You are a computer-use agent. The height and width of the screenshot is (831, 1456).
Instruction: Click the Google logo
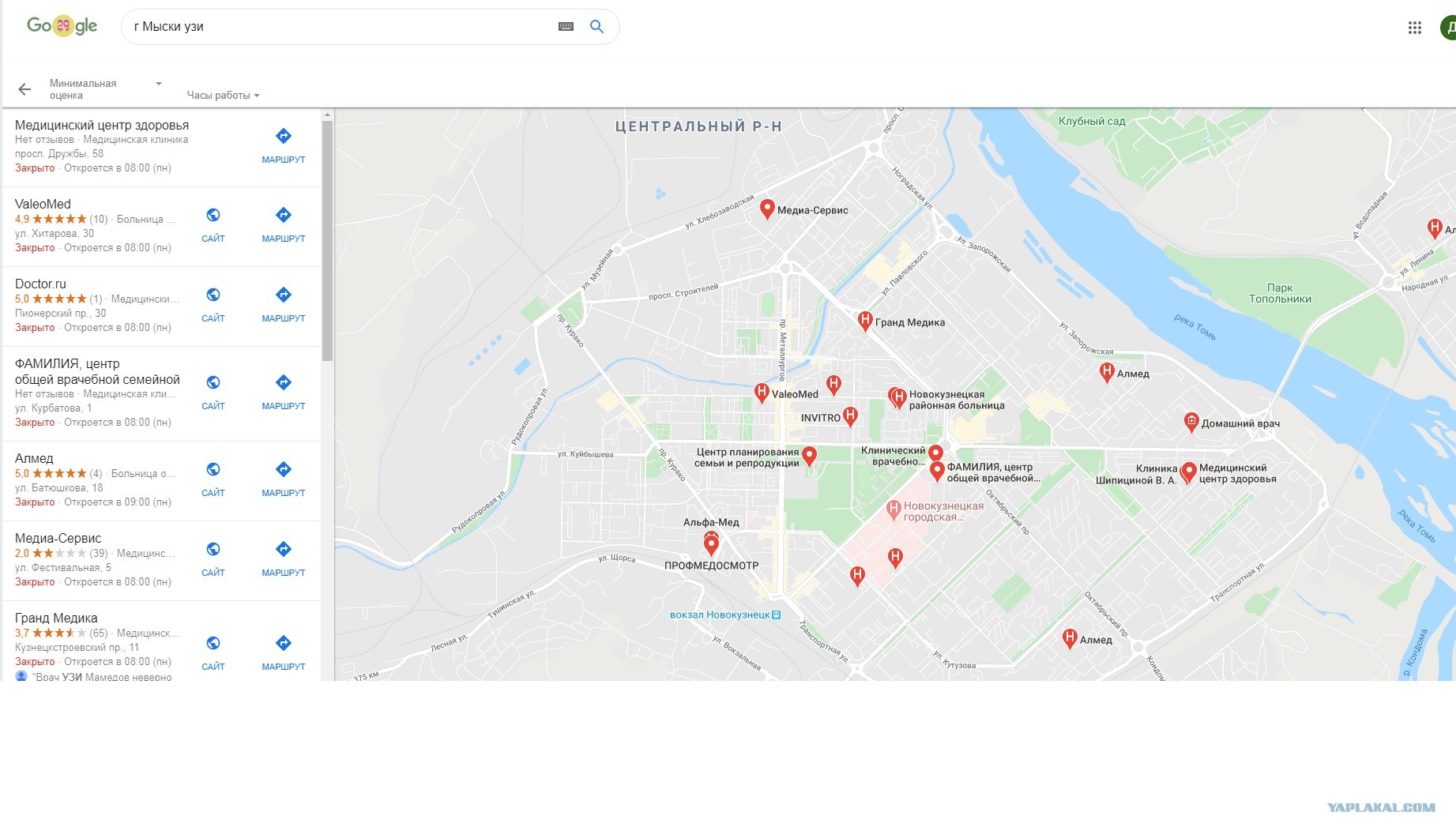(62, 26)
